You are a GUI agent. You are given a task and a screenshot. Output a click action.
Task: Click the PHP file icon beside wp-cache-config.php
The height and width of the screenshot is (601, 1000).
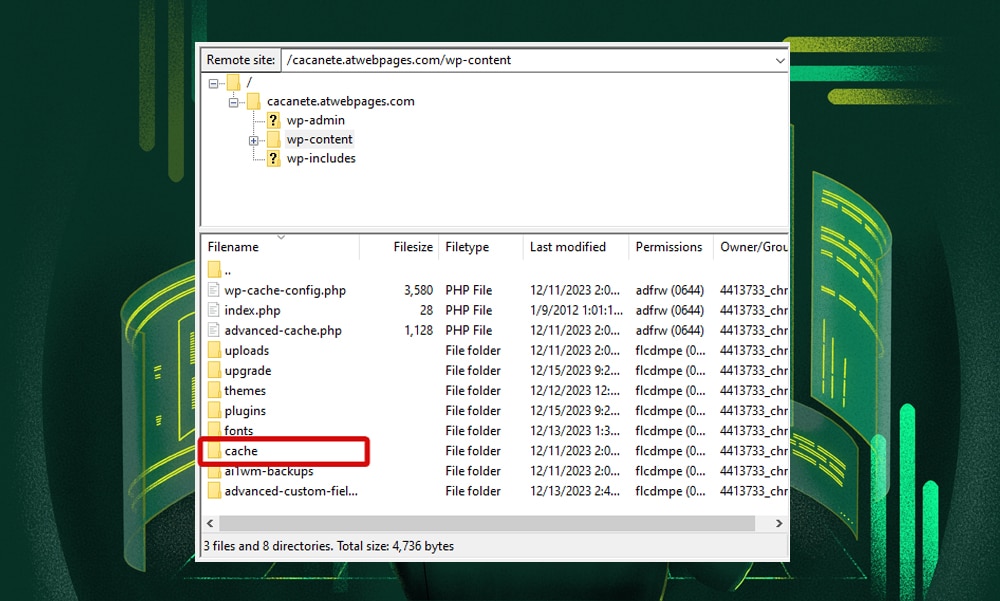click(x=215, y=290)
